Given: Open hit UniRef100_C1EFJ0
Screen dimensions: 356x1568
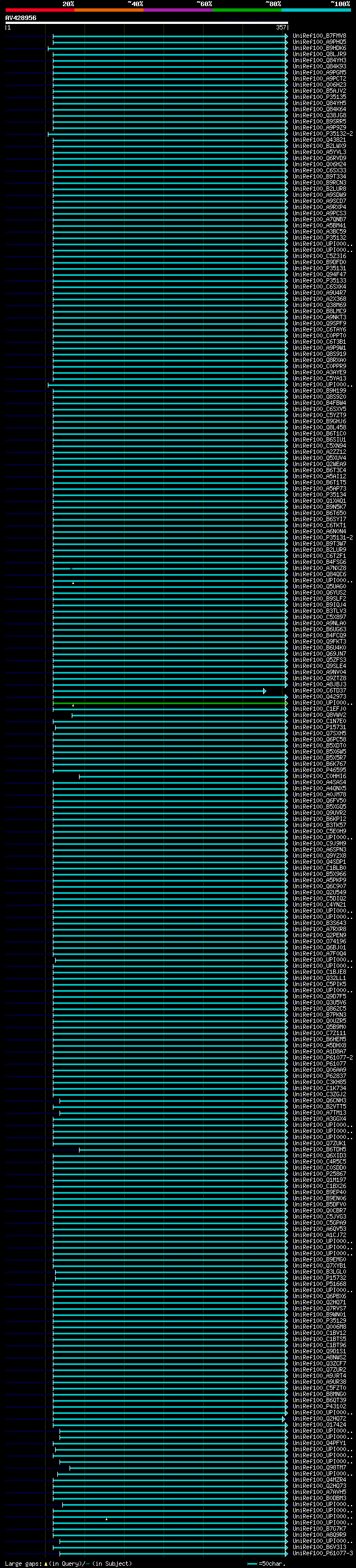Looking at the screenshot, I should (319, 709).
